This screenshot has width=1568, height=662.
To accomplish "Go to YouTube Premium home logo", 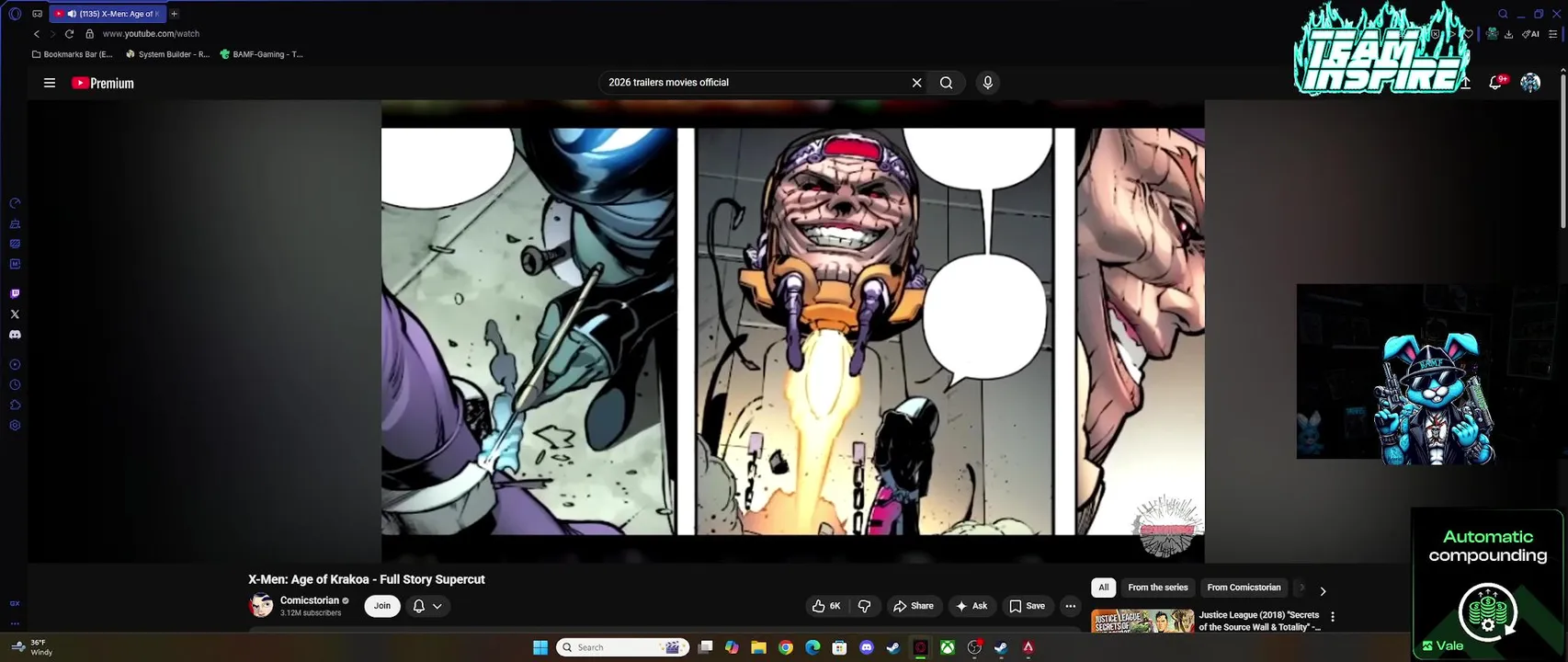I will [x=103, y=83].
